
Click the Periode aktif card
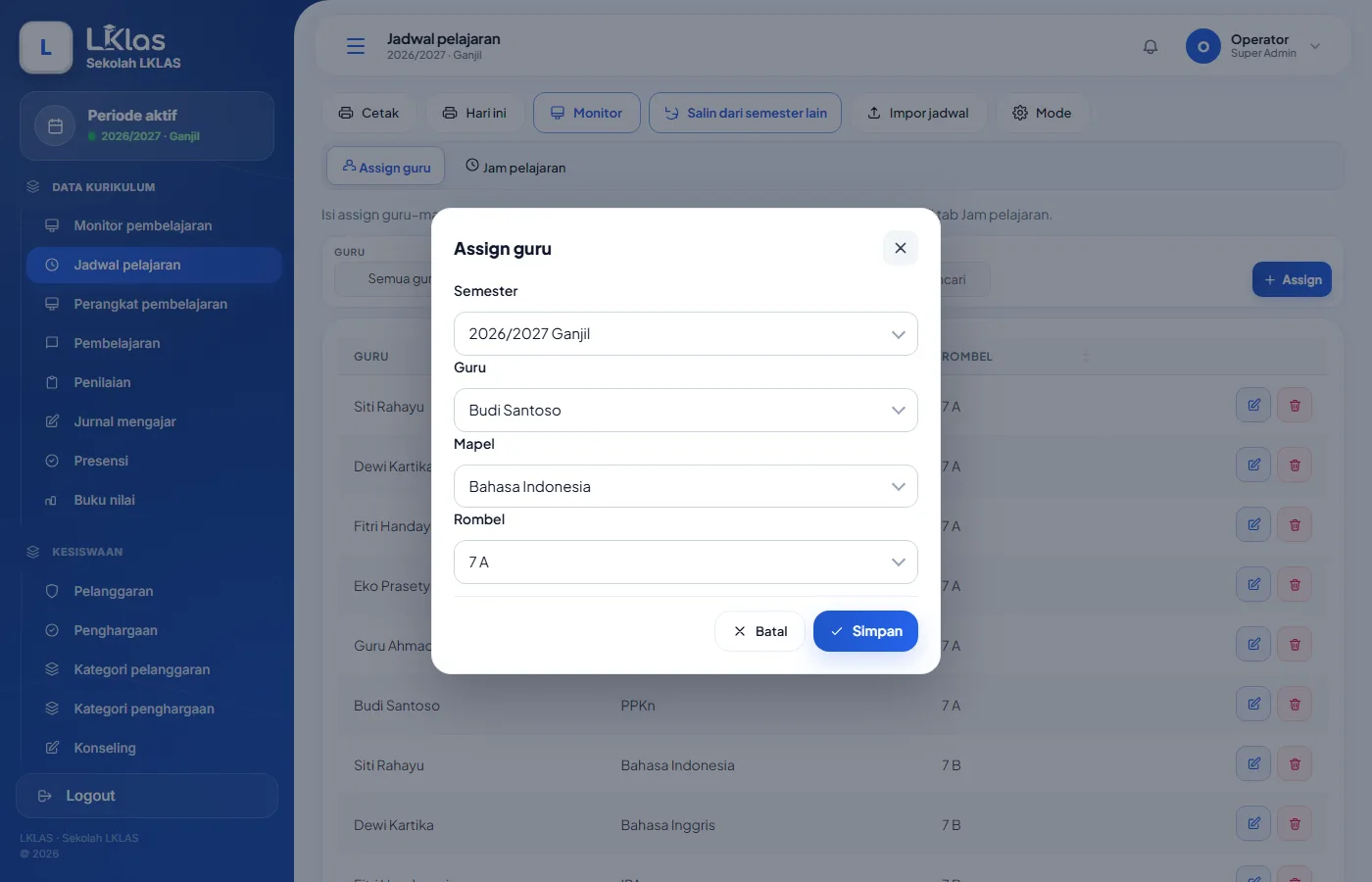coord(147,125)
